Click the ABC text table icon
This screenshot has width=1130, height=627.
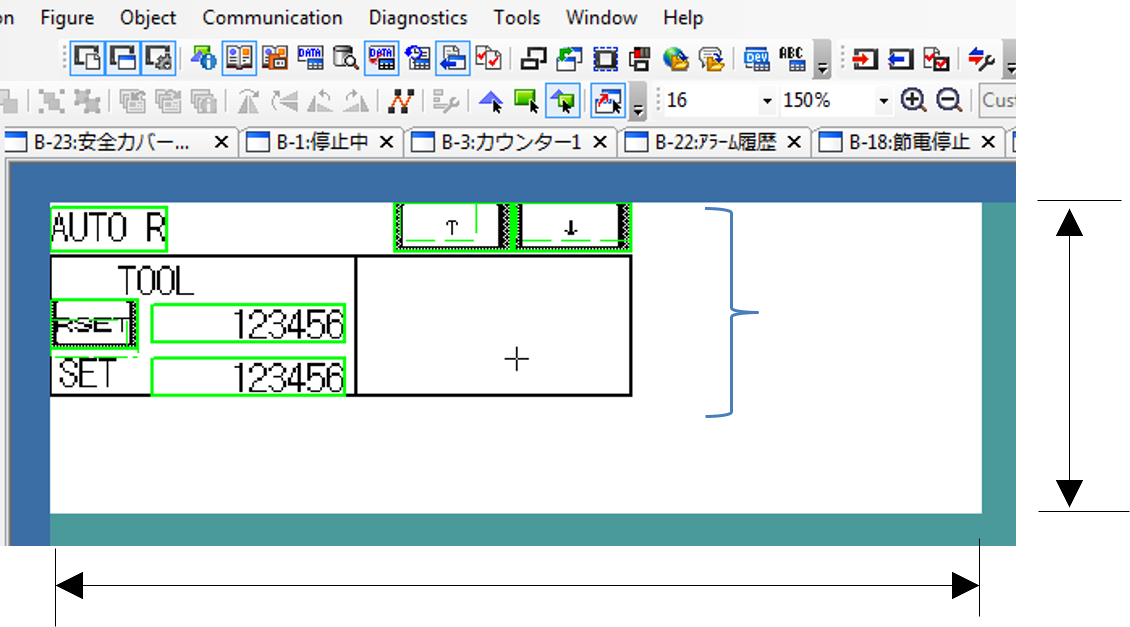click(792, 58)
